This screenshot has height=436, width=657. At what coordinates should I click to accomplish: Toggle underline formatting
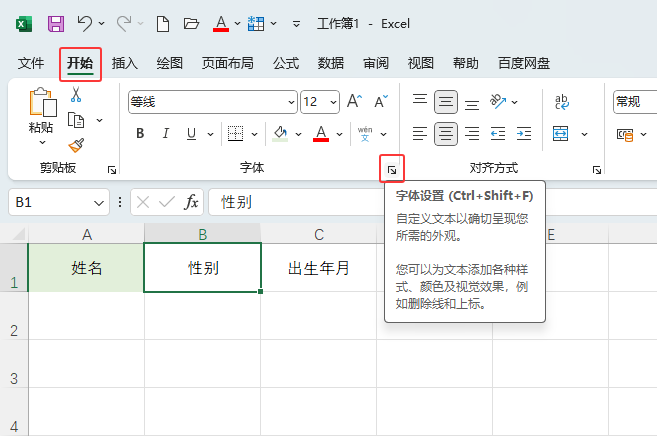coord(191,134)
